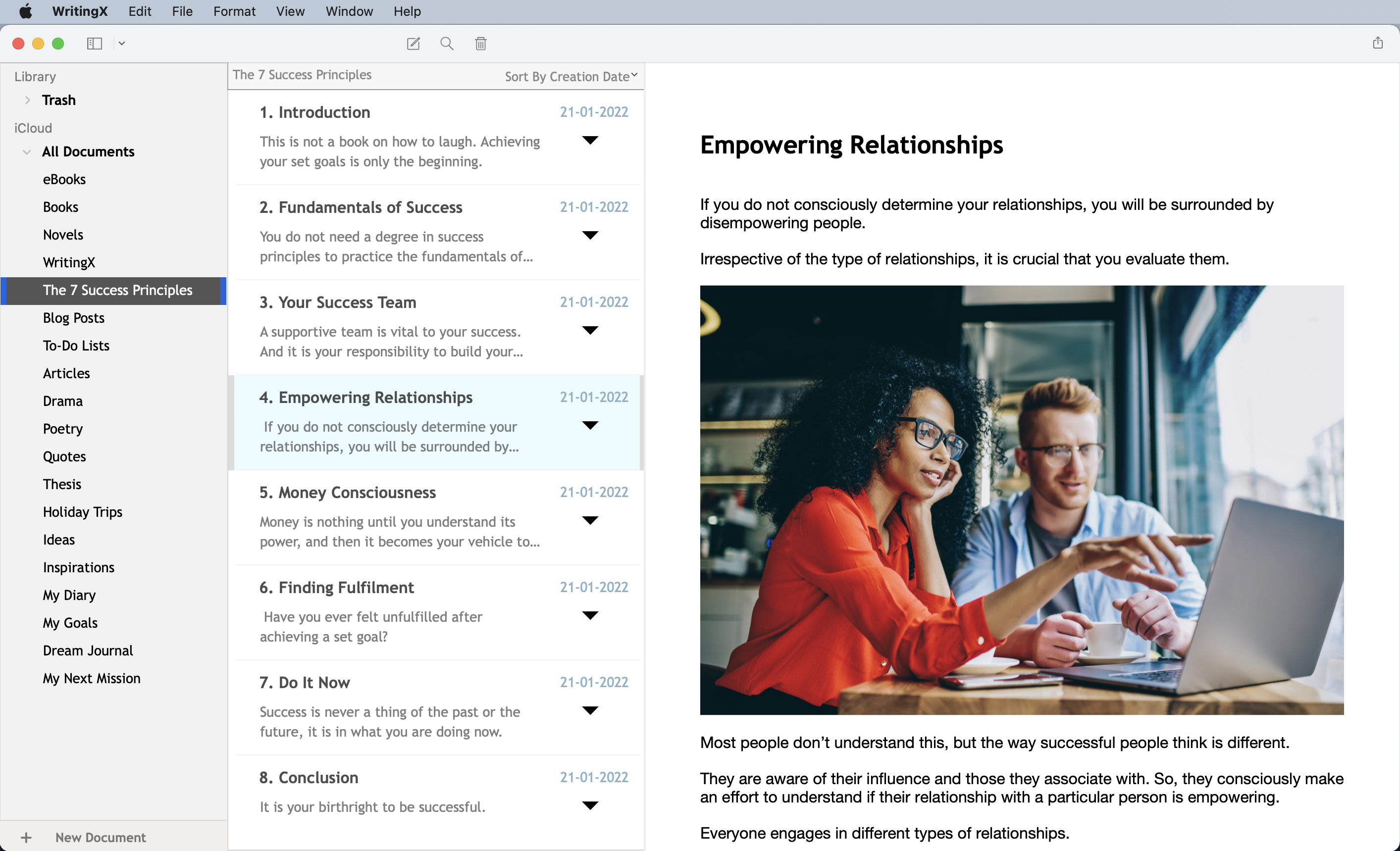Open the Apple menu

click(x=25, y=11)
